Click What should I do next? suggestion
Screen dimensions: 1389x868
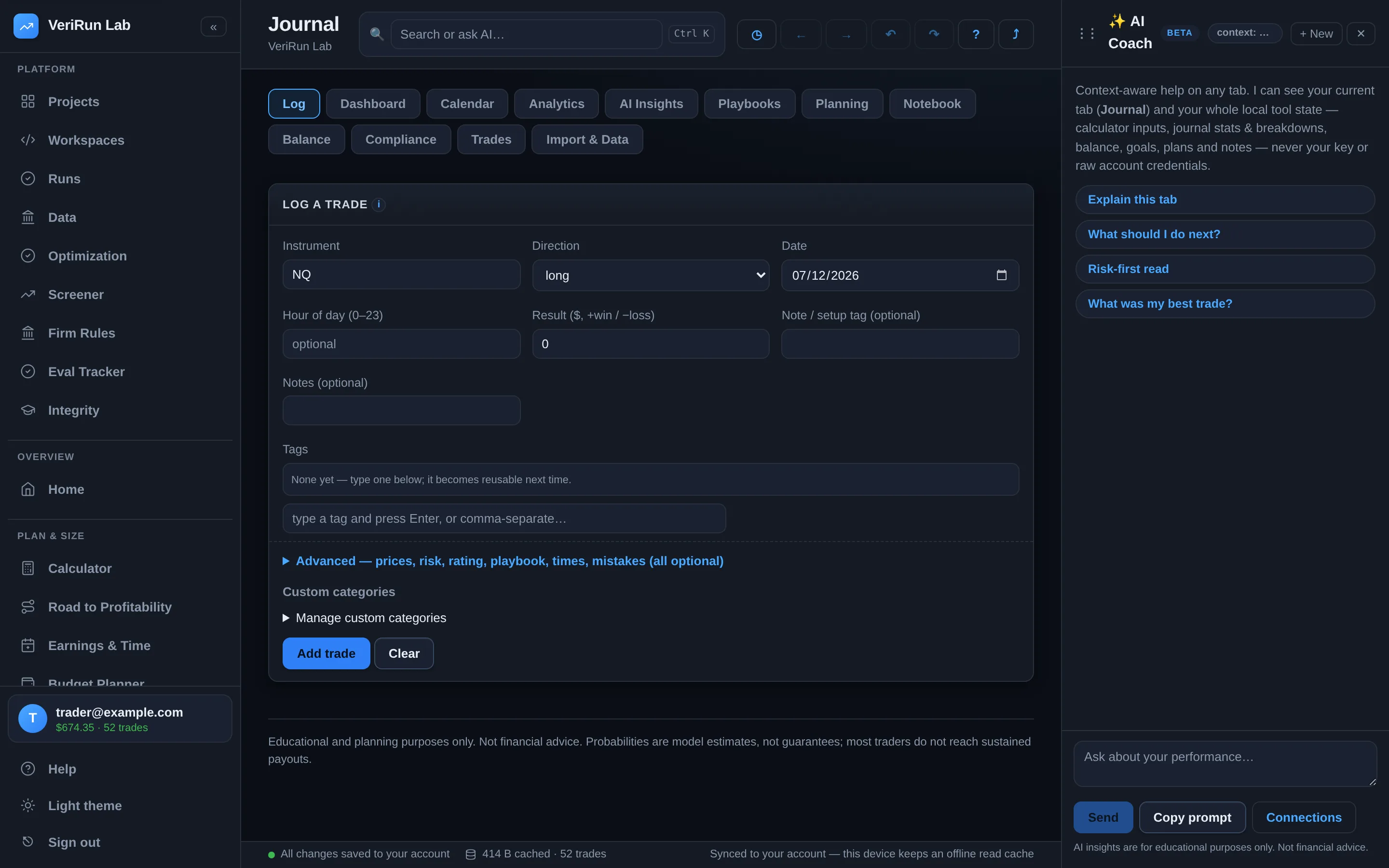tap(1225, 234)
